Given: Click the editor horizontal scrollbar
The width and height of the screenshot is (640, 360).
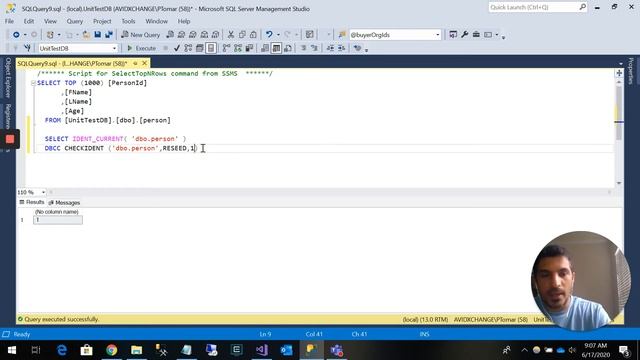Looking at the screenshot, I should 330,192.
